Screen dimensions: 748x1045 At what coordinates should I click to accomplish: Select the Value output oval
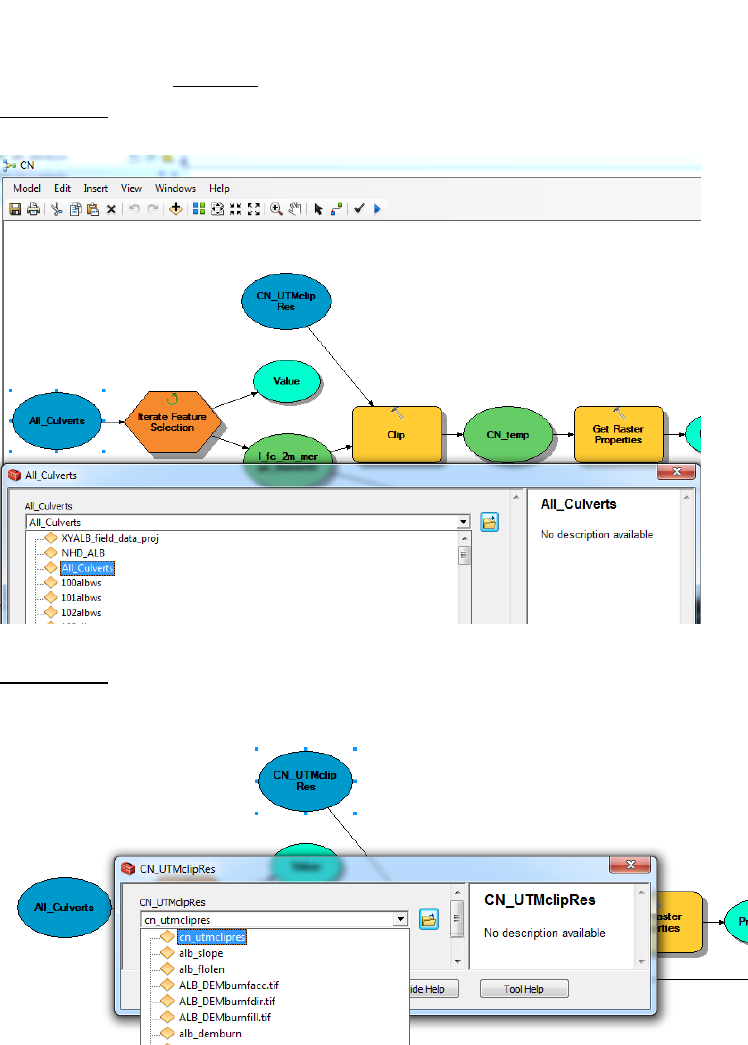[x=287, y=381]
